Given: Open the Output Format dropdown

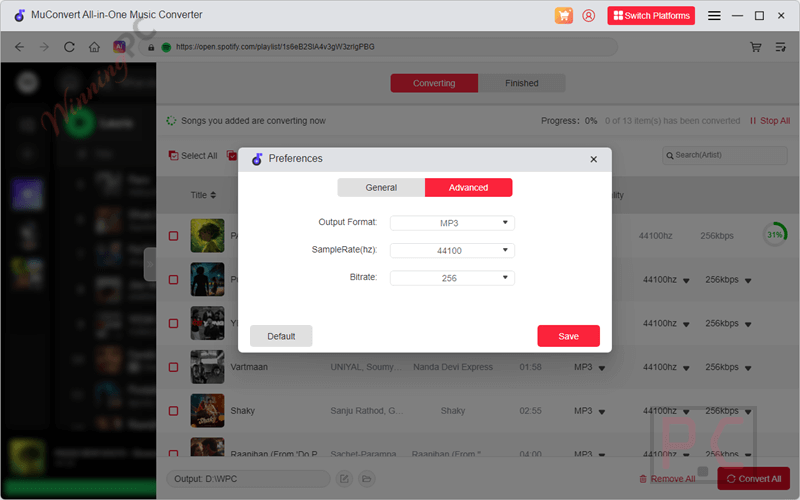Looking at the screenshot, I should click(452, 223).
